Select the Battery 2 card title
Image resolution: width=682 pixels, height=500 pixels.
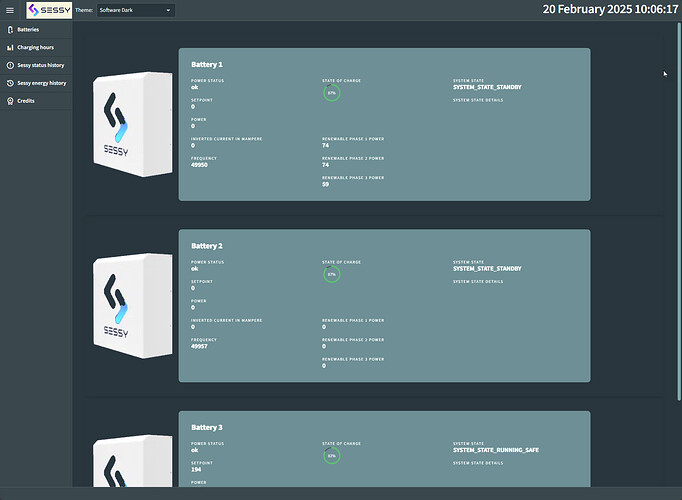tap(207, 246)
